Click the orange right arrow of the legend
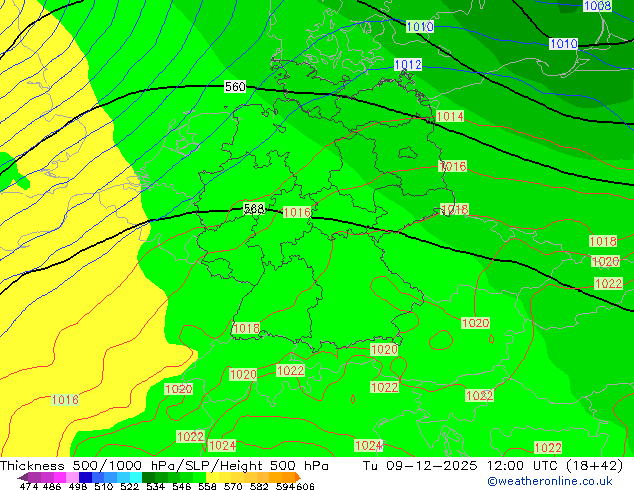Viewport: 634px width, 490px height. (298, 477)
